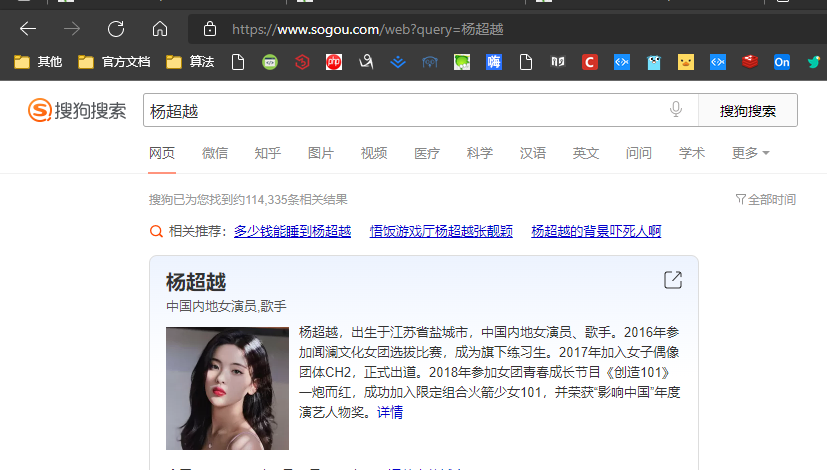
Task: Click the subtitle 中国内地女演员,歌手
Action: coord(226,306)
